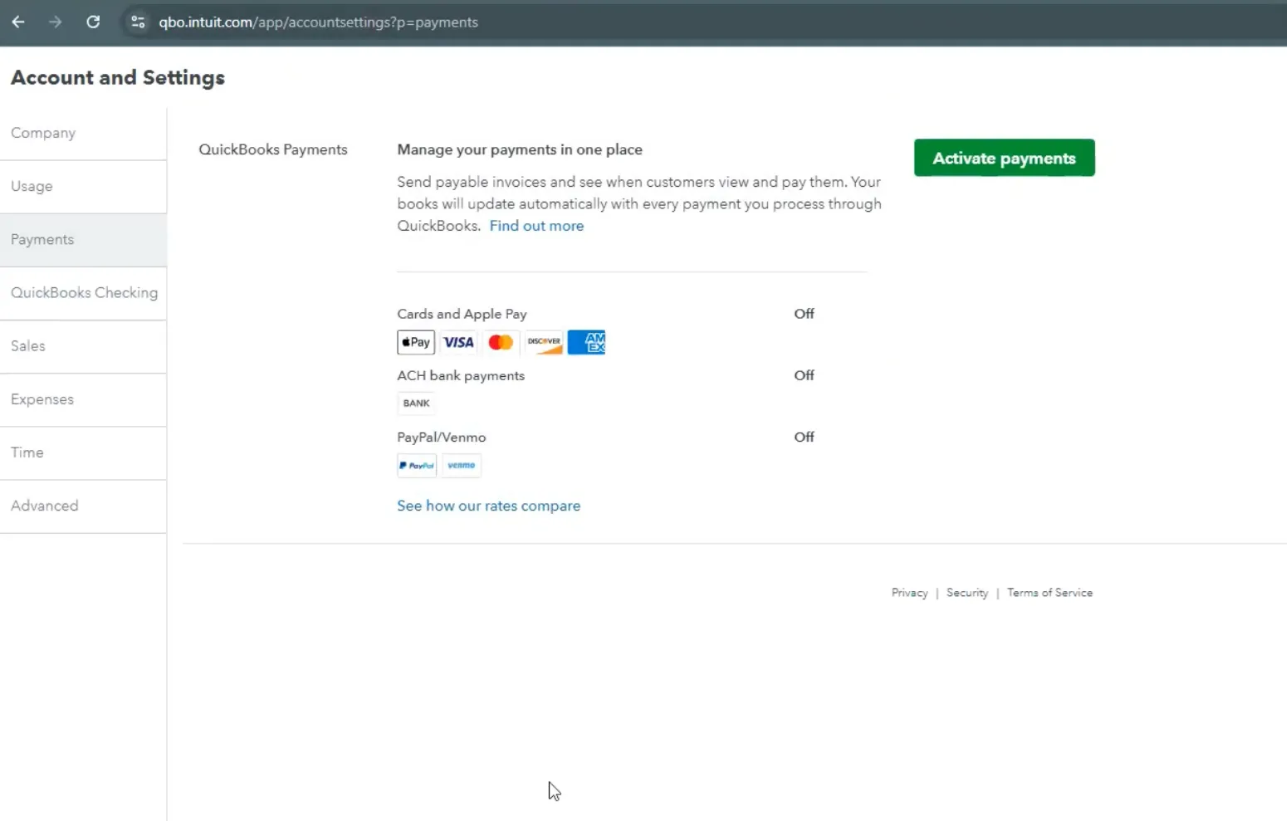This screenshot has width=1287, height=821.
Task: Click the Discover card icon
Action: click(x=544, y=343)
